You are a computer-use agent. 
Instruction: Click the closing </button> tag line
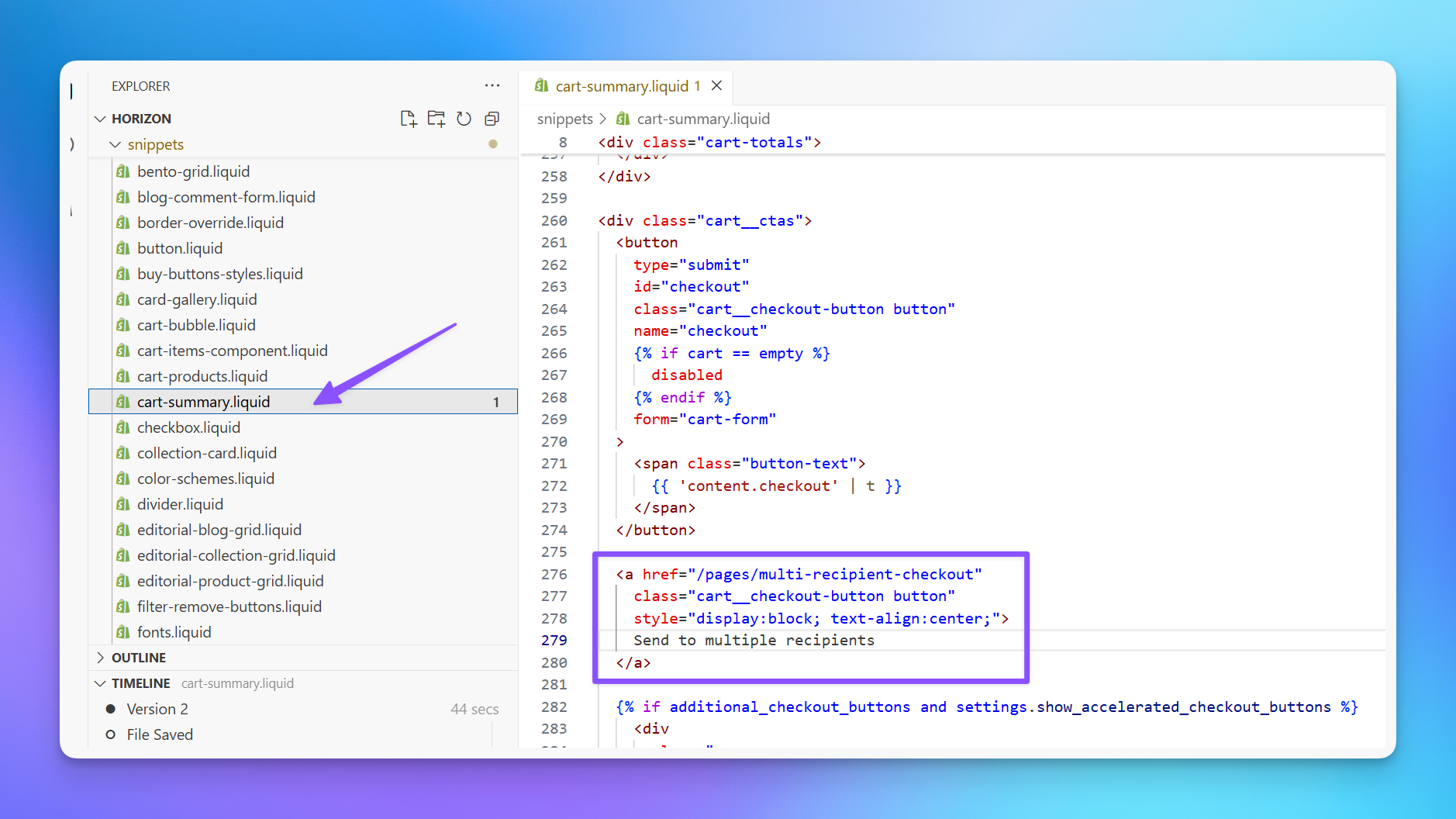click(x=656, y=530)
